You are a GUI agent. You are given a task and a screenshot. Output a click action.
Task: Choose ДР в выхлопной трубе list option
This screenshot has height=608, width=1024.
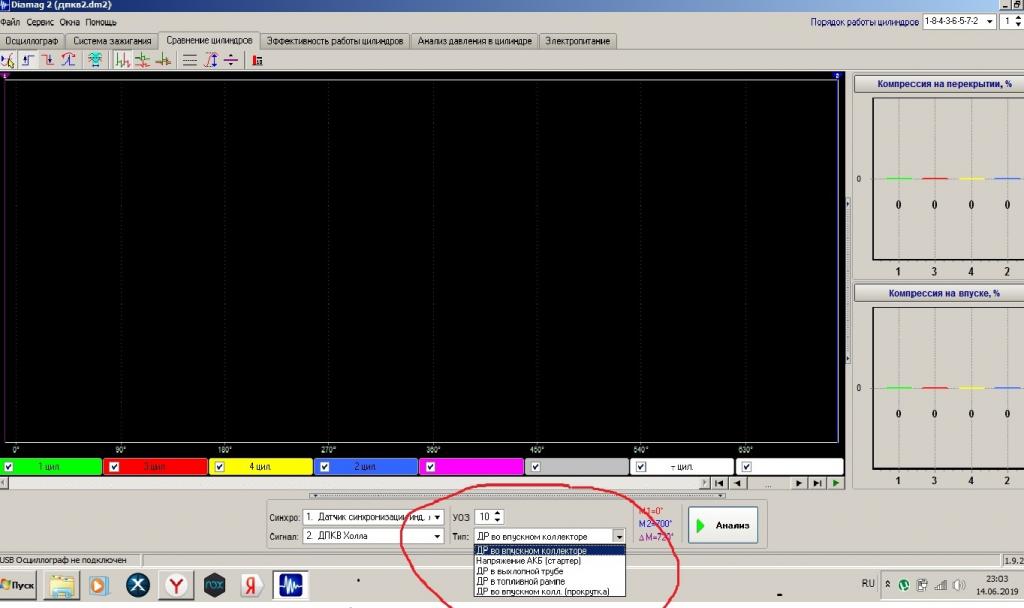pos(549,571)
